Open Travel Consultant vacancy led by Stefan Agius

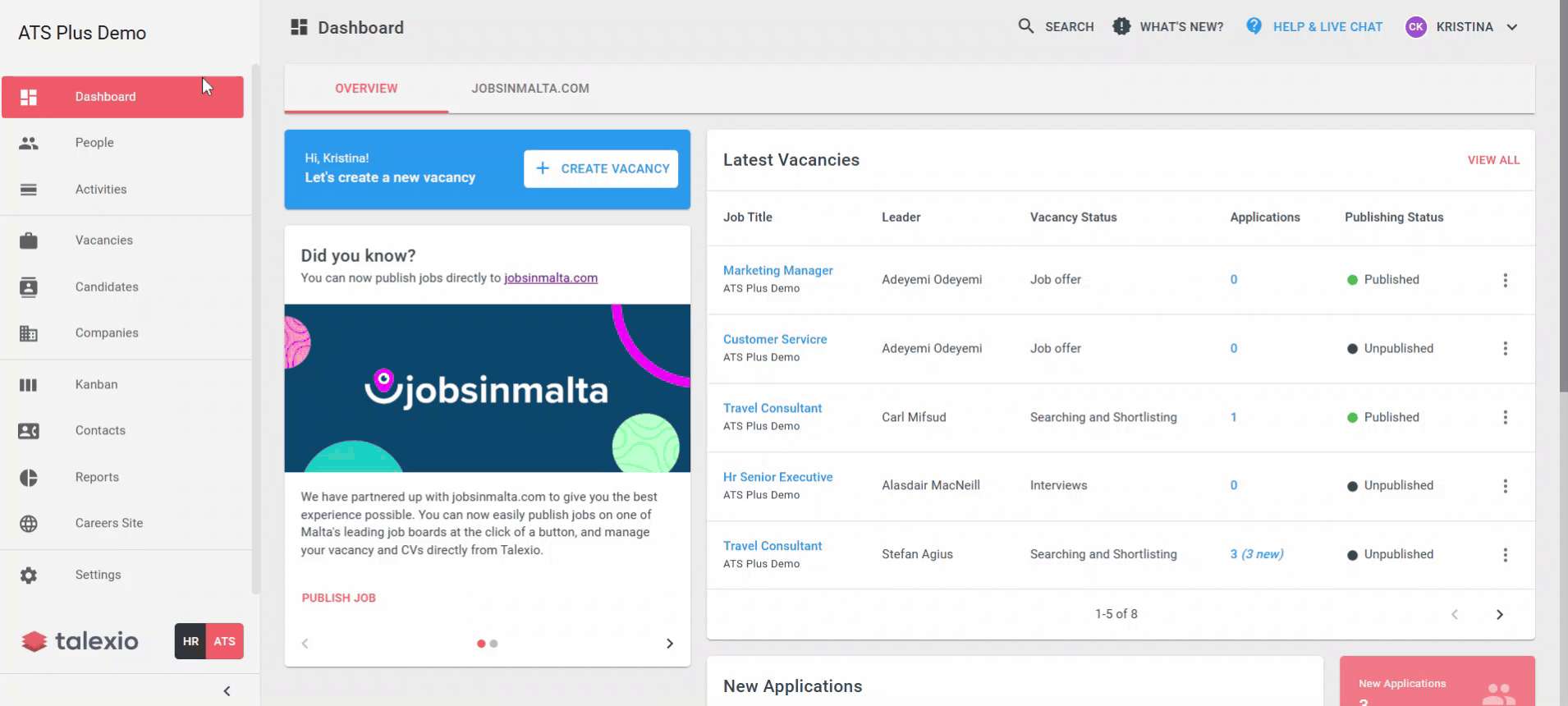click(773, 547)
